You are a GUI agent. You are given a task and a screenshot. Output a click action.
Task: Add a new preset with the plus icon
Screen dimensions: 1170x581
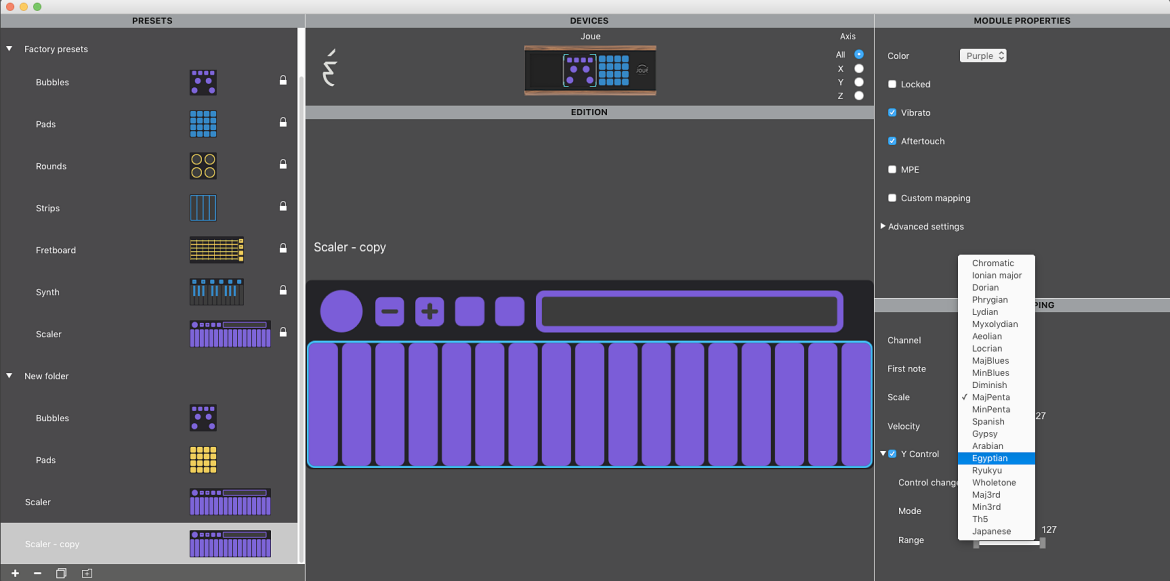[x=15, y=573]
